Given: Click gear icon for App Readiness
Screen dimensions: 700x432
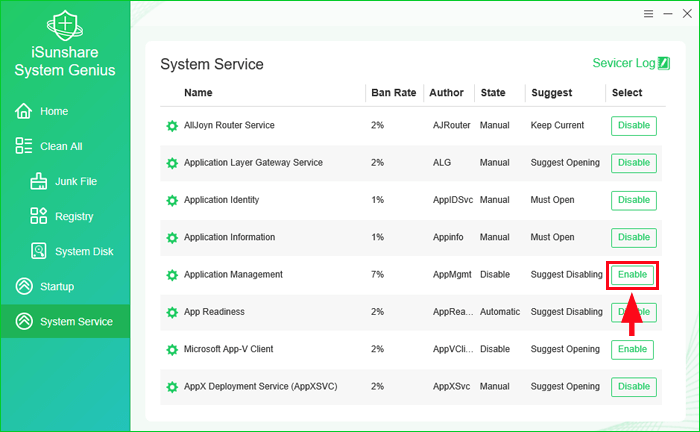Looking at the screenshot, I should [172, 312].
